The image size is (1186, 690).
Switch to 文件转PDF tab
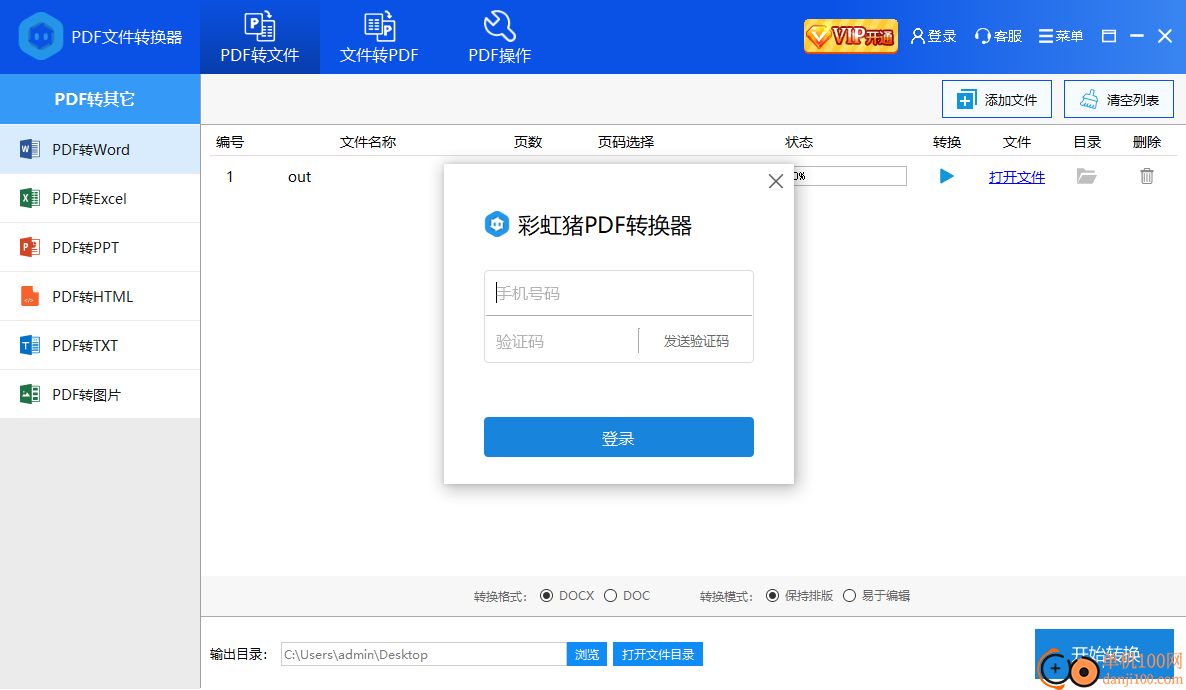coord(379,37)
